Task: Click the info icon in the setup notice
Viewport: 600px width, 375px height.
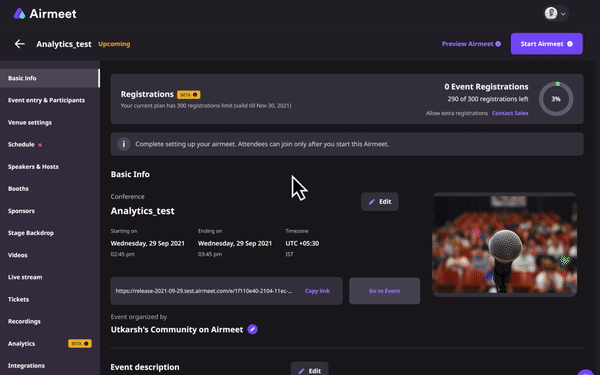Action: pyautogui.click(x=124, y=144)
